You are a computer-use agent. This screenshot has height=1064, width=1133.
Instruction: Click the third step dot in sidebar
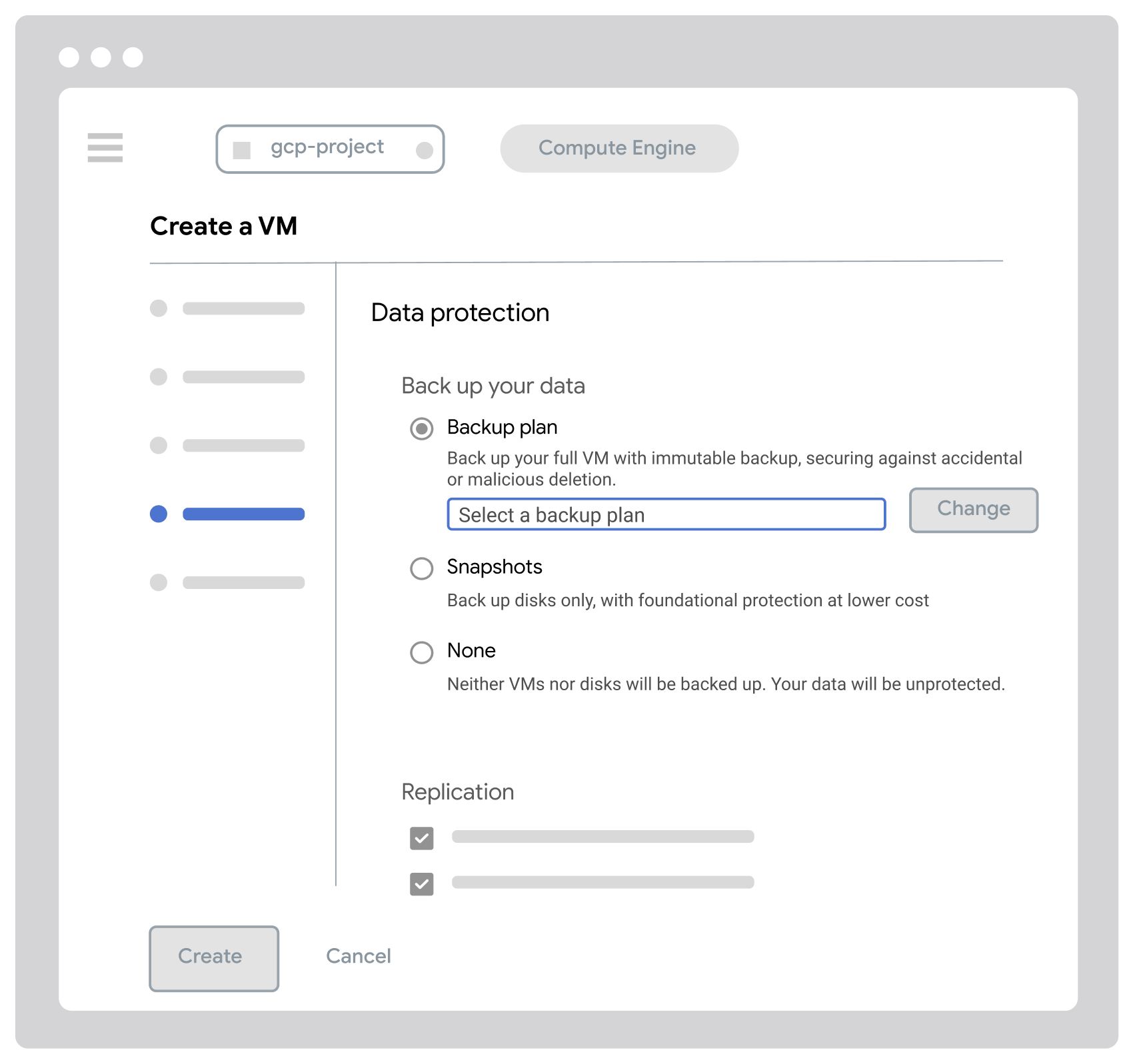coord(159,445)
